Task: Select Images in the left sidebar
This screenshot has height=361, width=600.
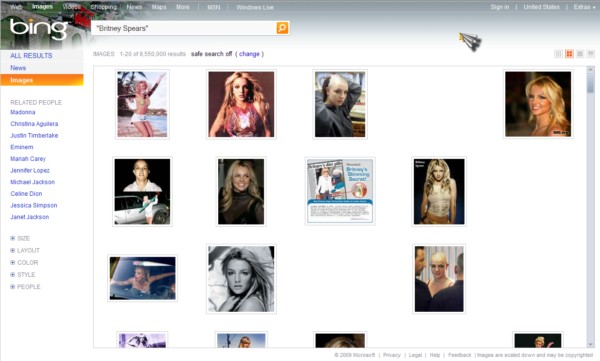Action: click(x=42, y=80)
